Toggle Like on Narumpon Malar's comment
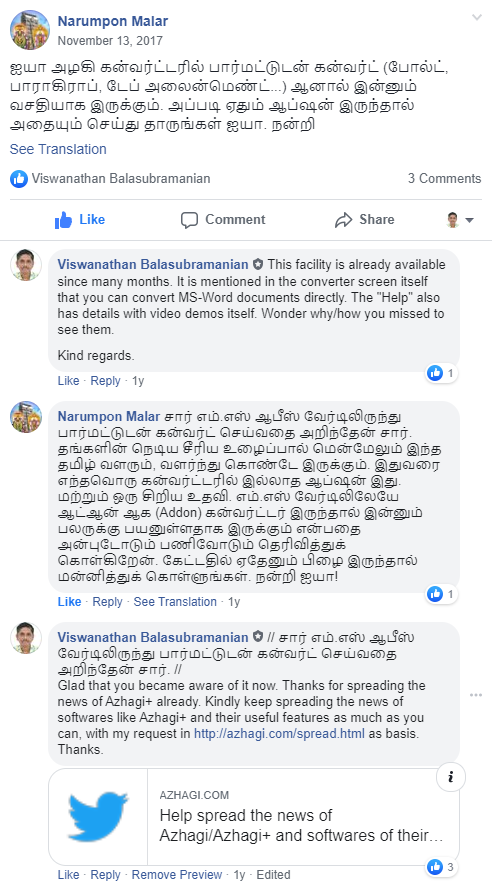This screenshot has height=888, width=492. coord(70,601)
